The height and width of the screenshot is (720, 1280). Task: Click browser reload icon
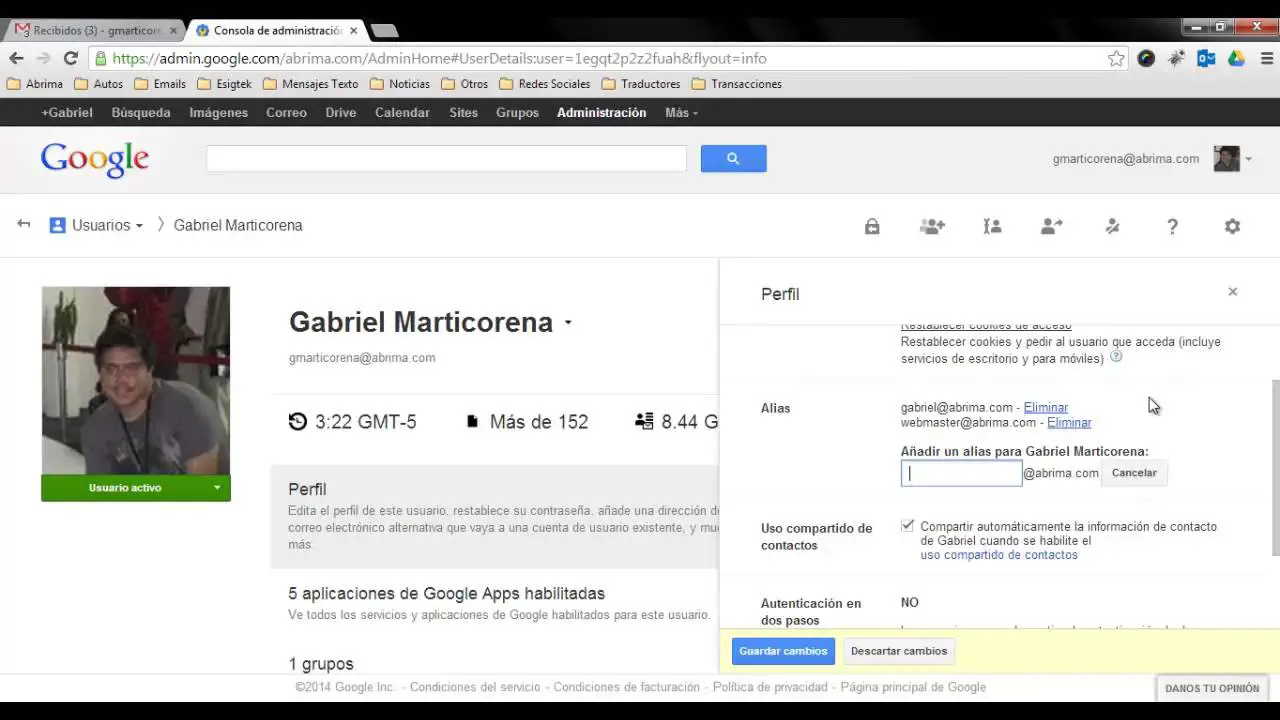(x=70, y=59)
